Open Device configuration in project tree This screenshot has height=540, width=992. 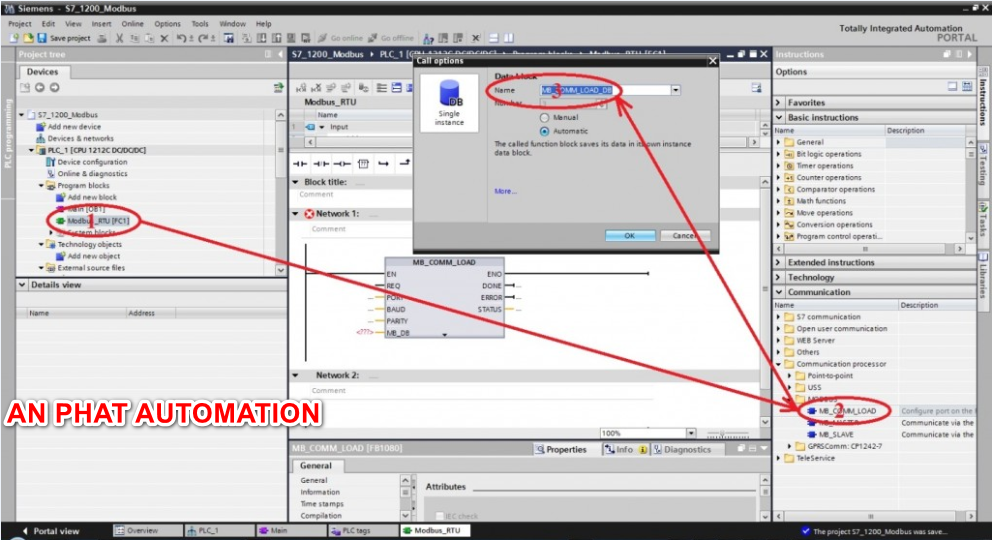click(x=91, y=162)
